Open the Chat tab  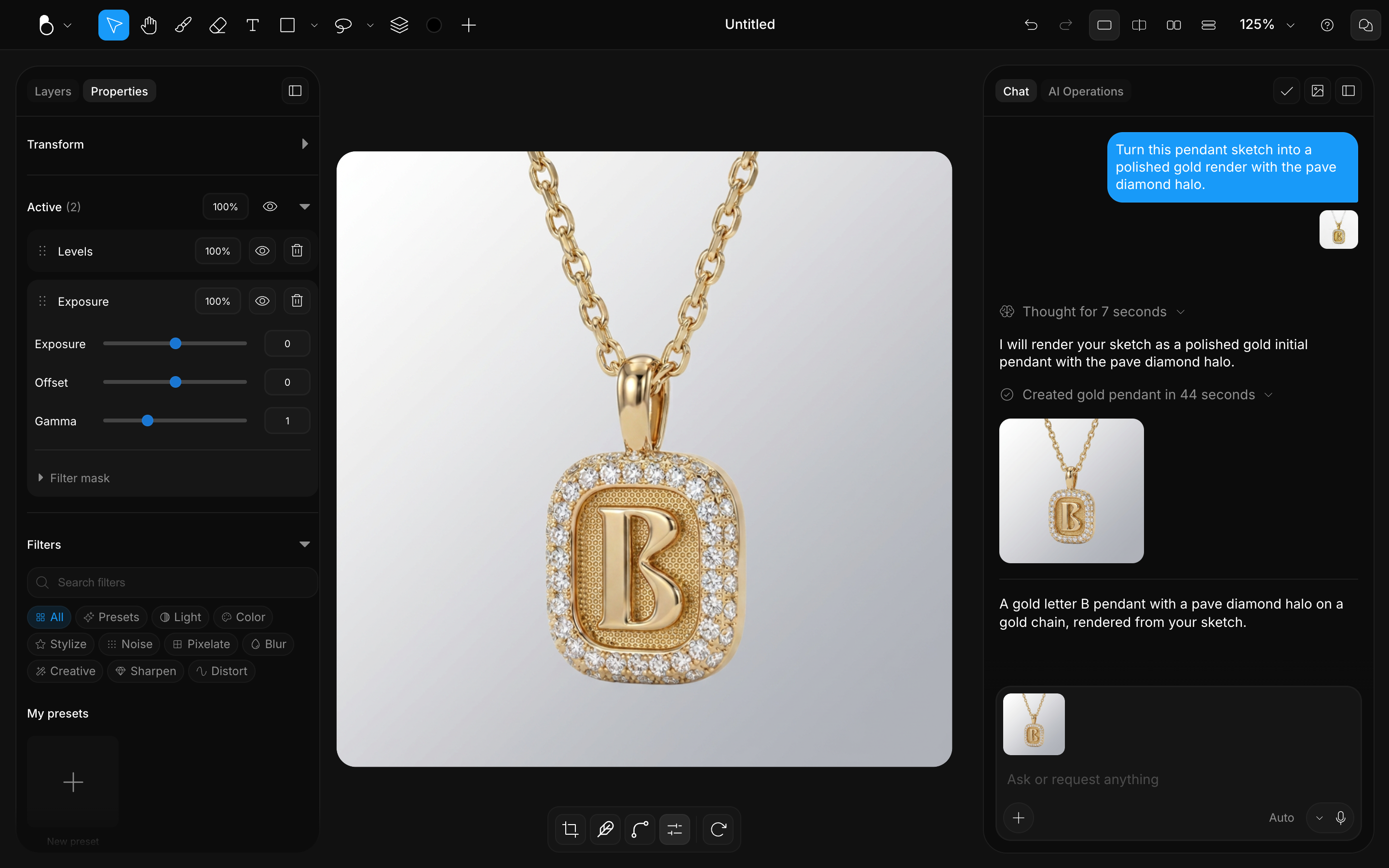1015,91
